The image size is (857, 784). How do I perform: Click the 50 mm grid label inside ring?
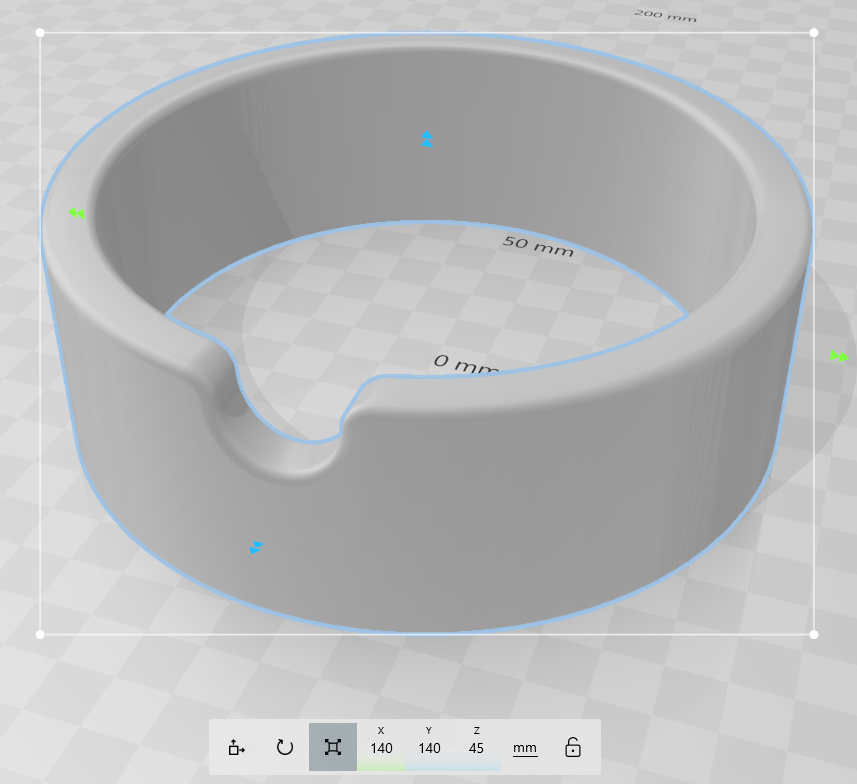click(538, 245)
